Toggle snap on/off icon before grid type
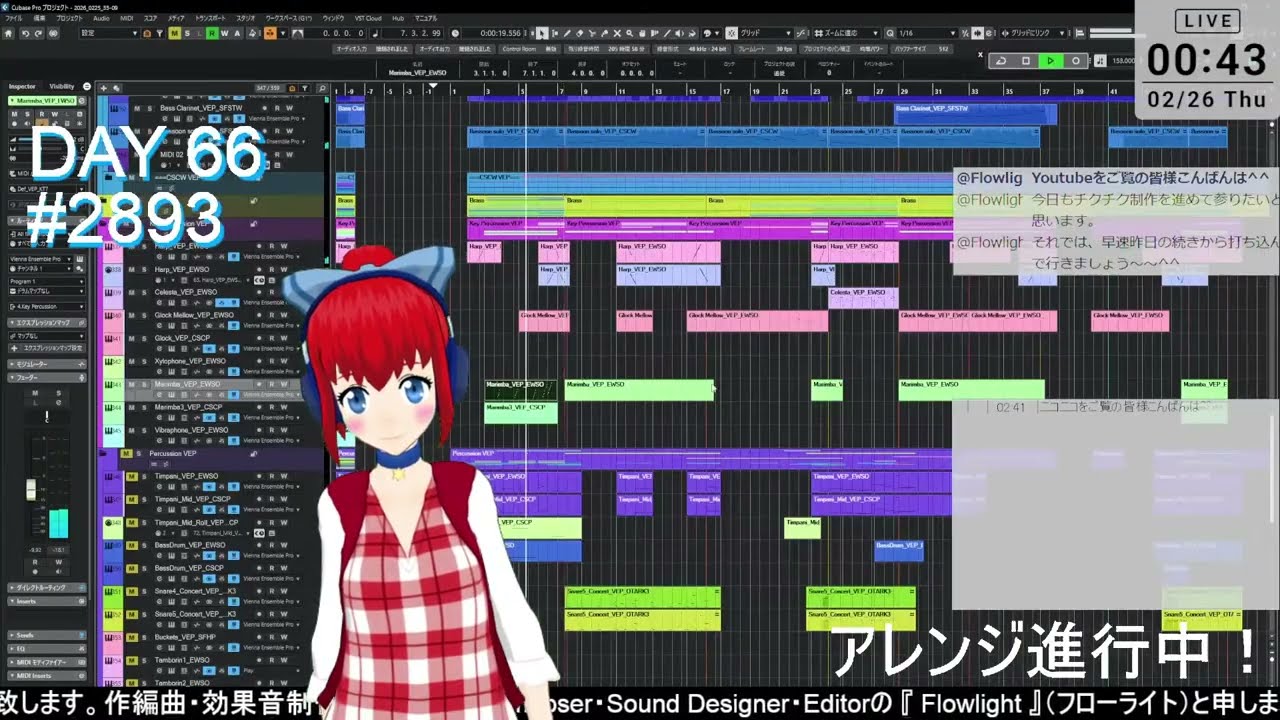Screen dimensions: 1280x720 pos(731,33)
